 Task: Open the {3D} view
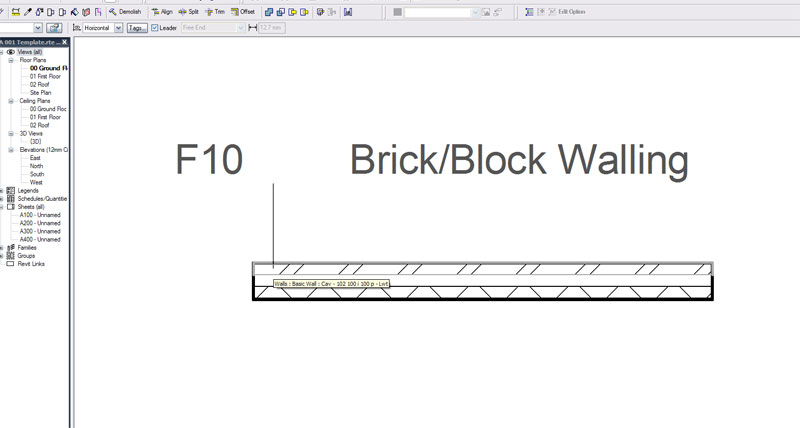click(x=35, y=142)
